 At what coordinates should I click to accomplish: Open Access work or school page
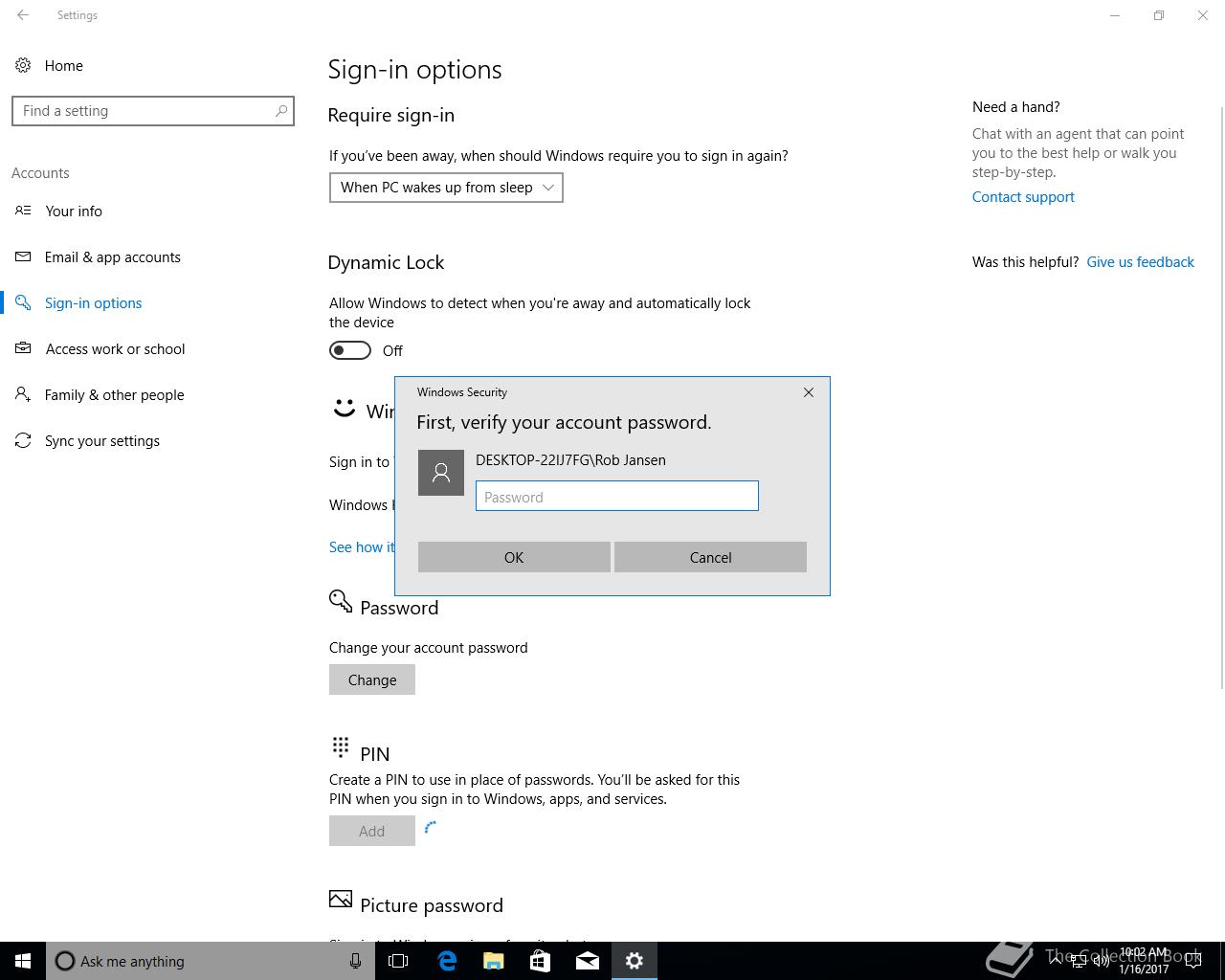pos(116,348)
